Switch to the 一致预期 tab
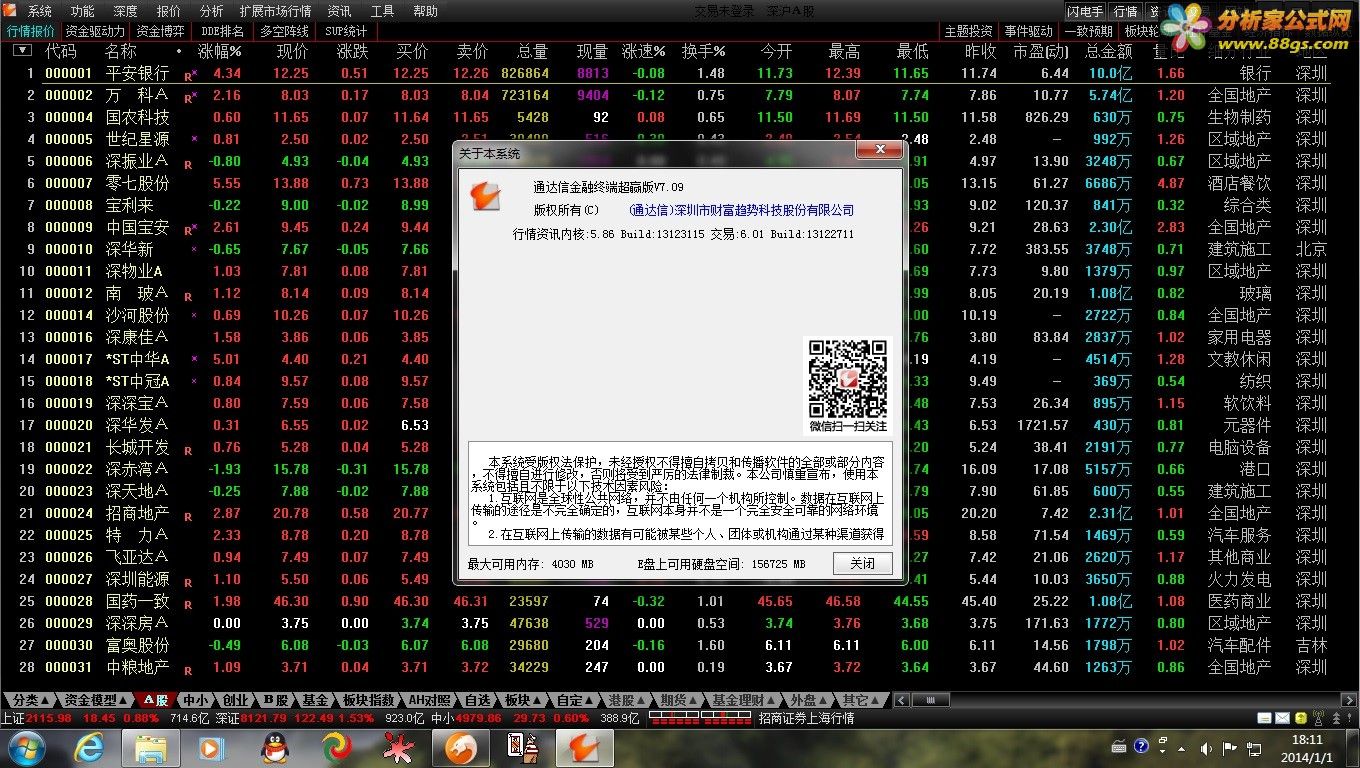 (1089, 31)
